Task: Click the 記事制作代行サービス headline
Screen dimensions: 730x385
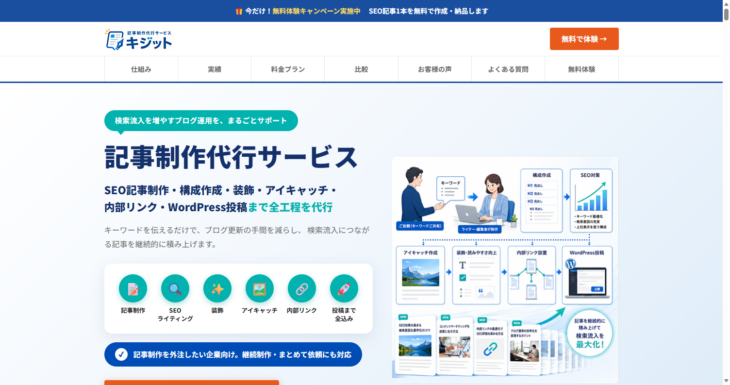Action: 231,157
